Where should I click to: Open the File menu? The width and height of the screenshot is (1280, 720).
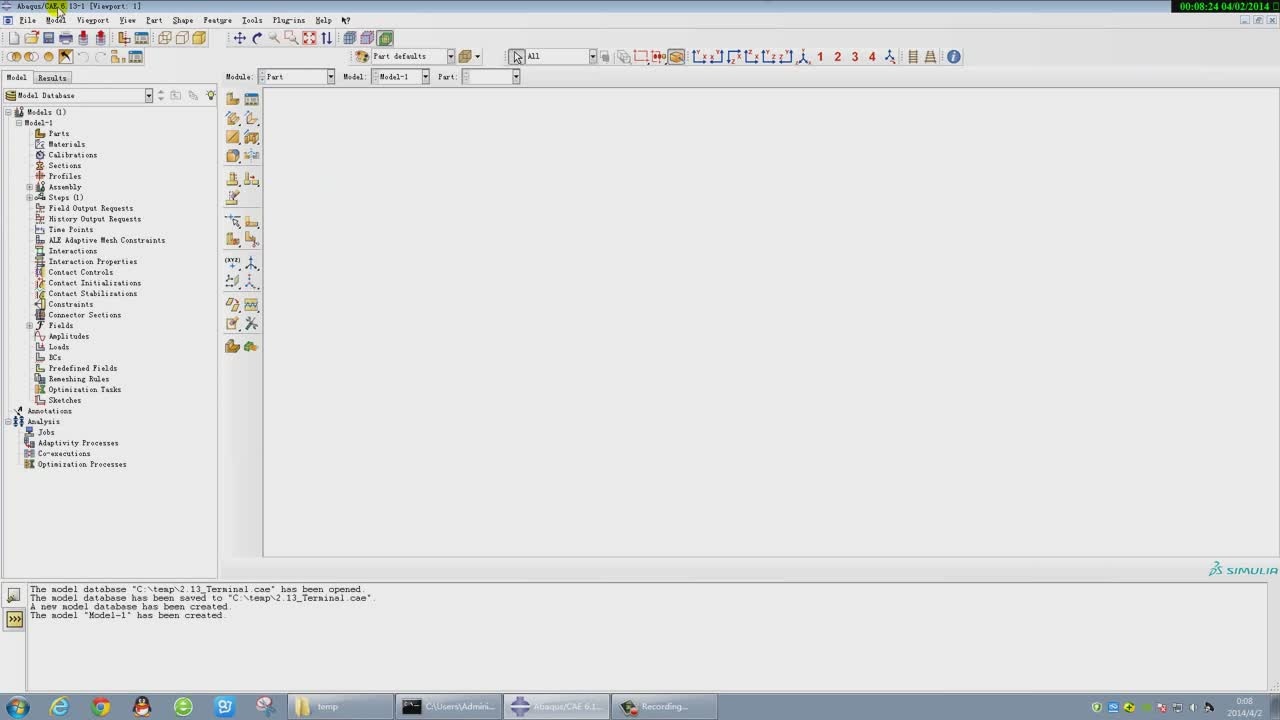[x=27, y=20]
